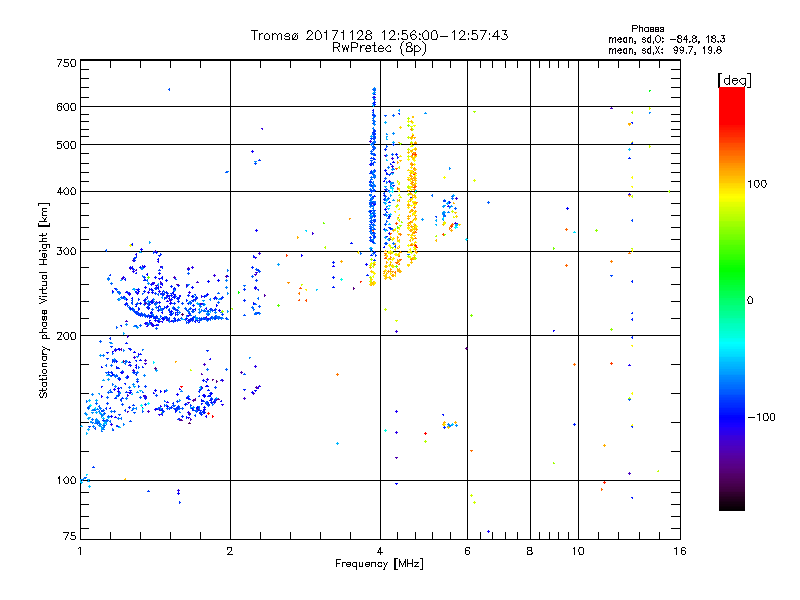Click the 'Stationary phase Virtual Height [km]' axis label
The height and width of the screenshot is (600, 800).
[44, 300]
